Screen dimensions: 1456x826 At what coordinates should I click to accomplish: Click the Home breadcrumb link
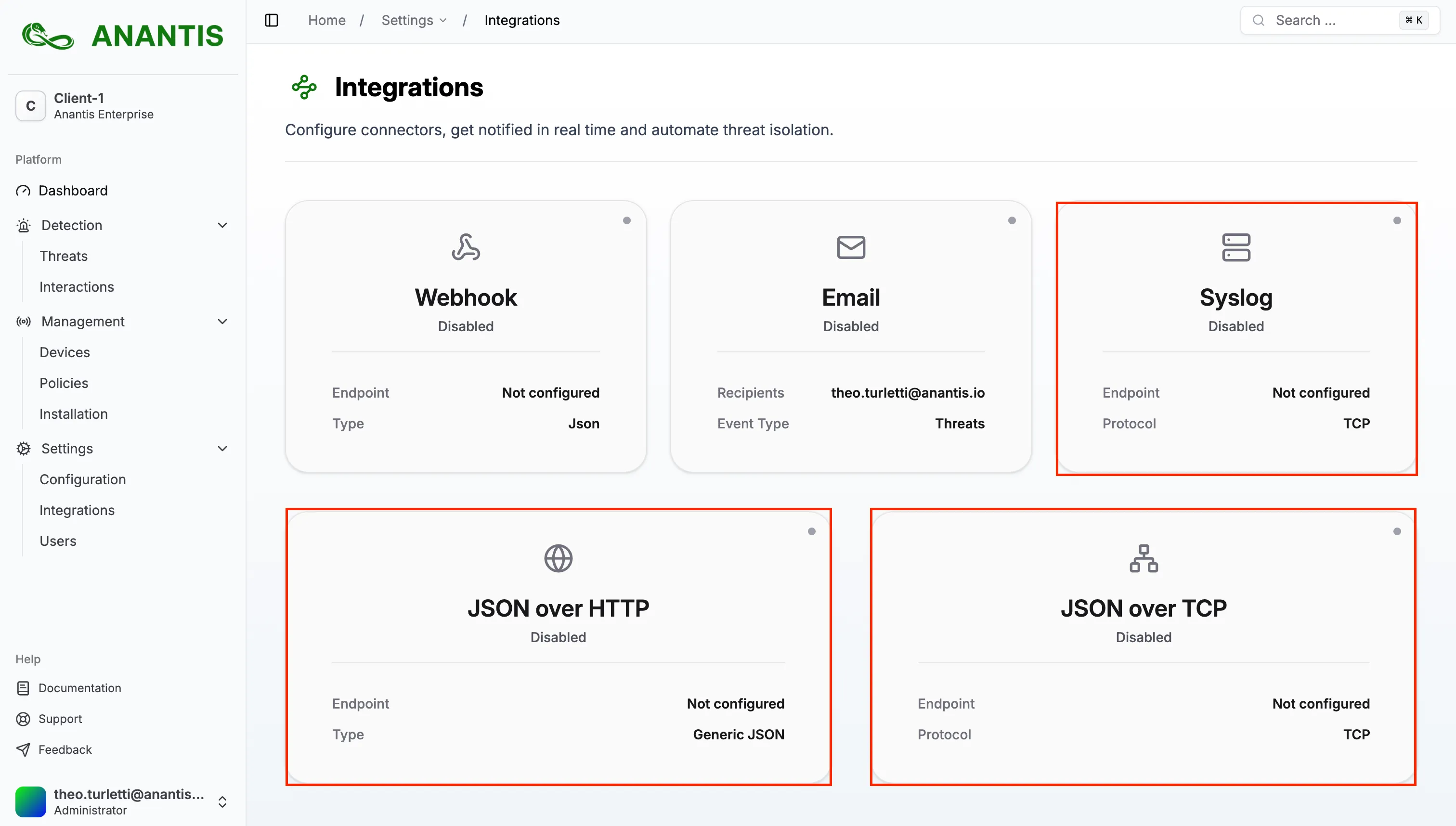(x=326, y=20)
